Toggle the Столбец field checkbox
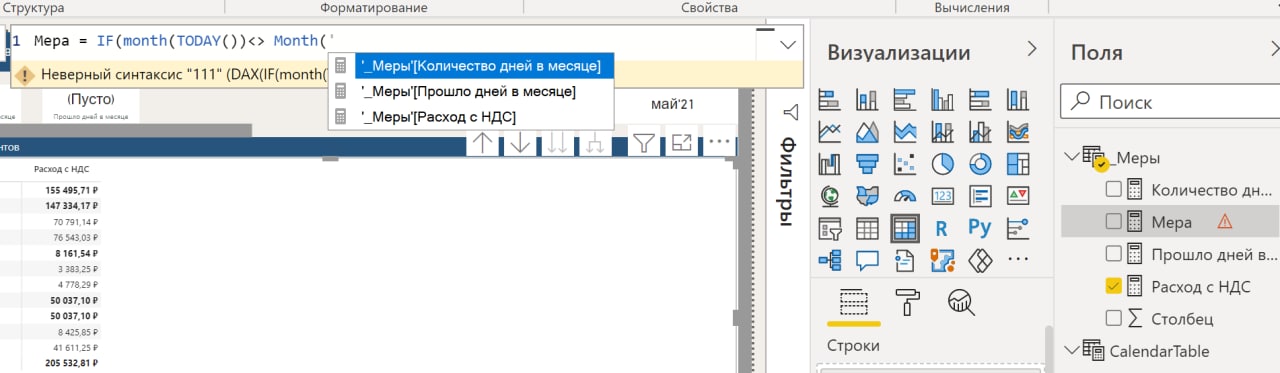Viewport: 1280px width, 373px height. coord(1114,318)
